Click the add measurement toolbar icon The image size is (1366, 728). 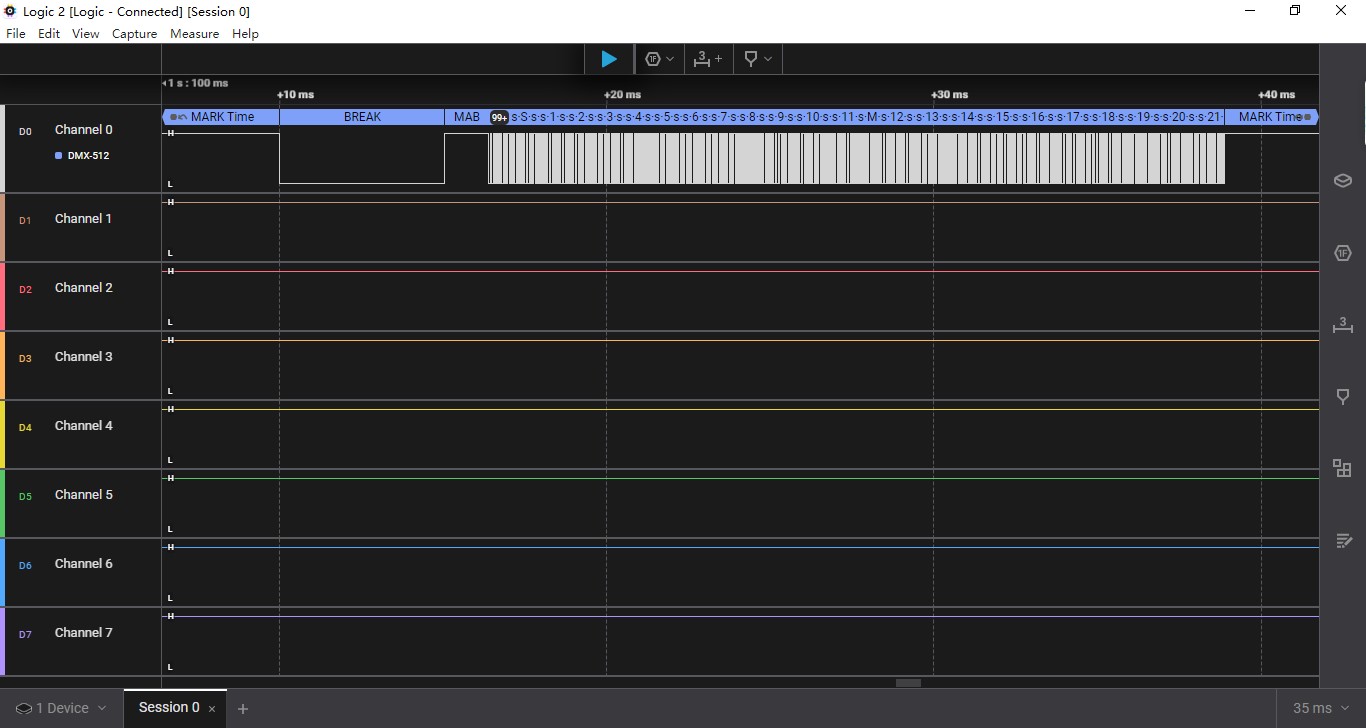click(x=708, y=59)
